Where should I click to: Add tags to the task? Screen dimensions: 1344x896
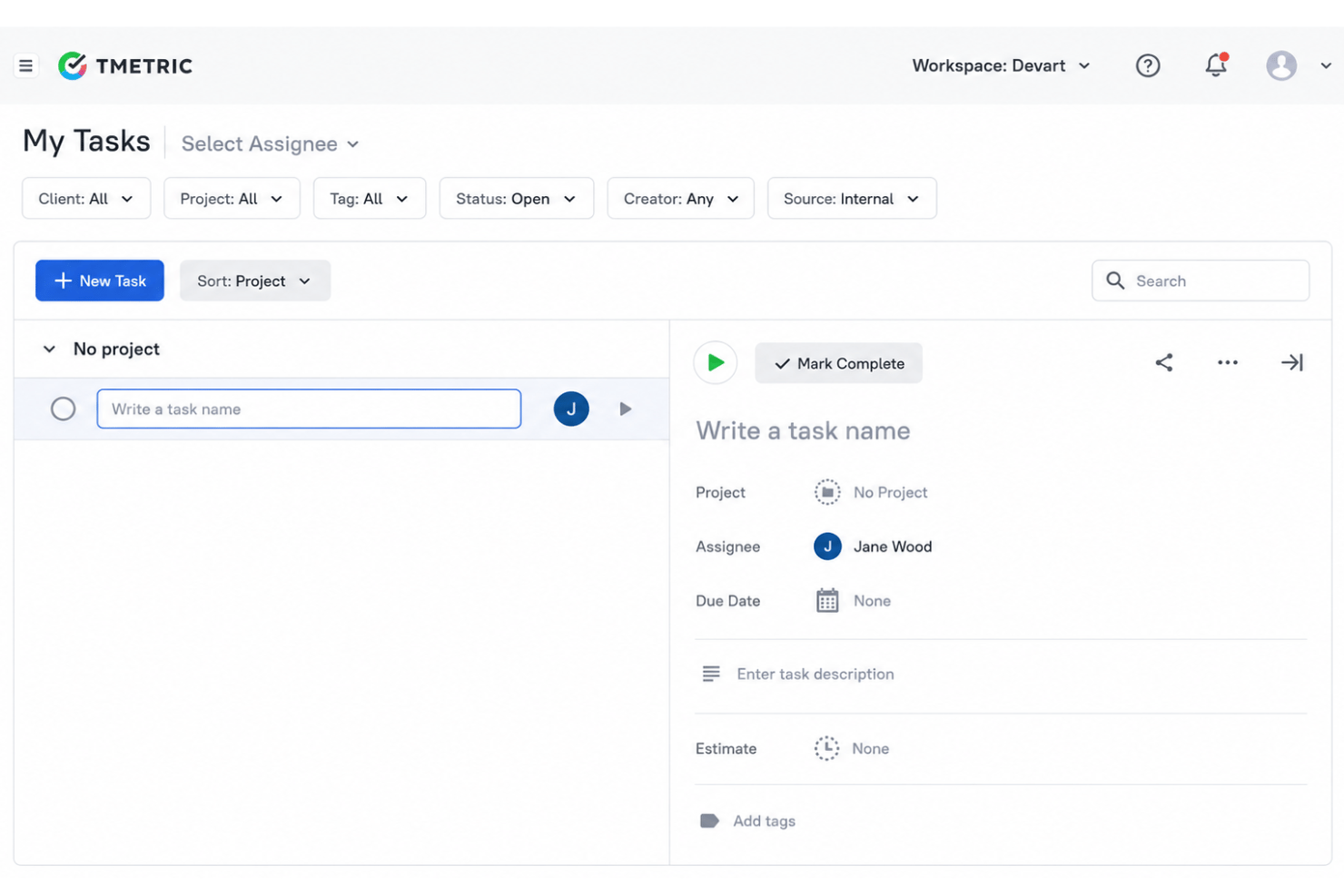point(764,821)
